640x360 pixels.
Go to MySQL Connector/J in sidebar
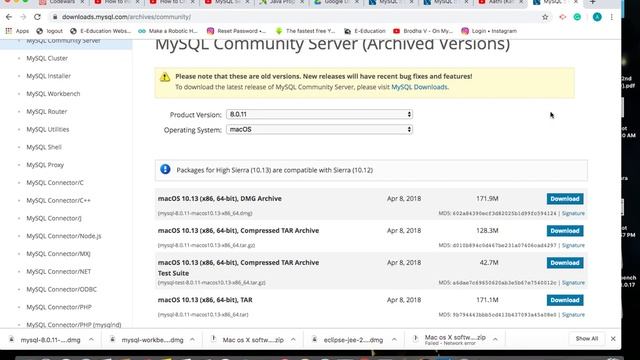coord(54,218)
